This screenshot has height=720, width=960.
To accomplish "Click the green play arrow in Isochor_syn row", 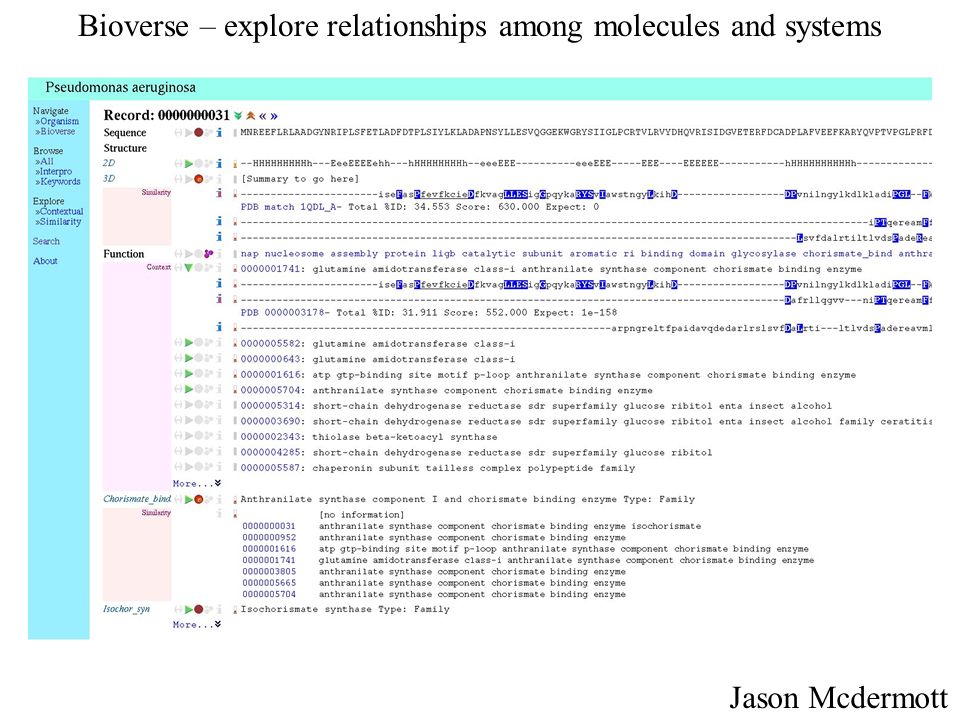I will (x=189, y=609).
